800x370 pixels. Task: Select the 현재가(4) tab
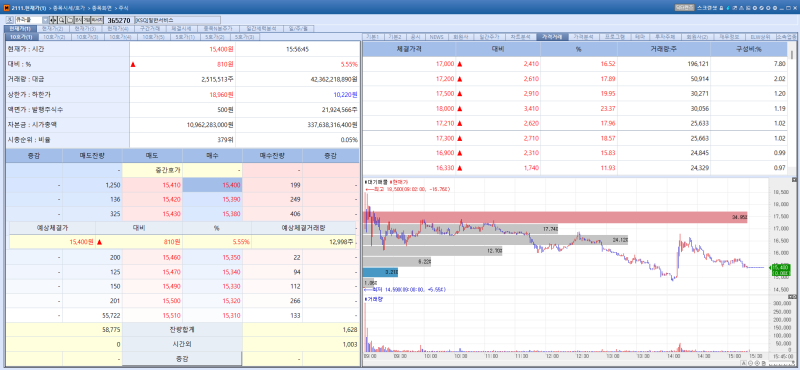(118, 29)
